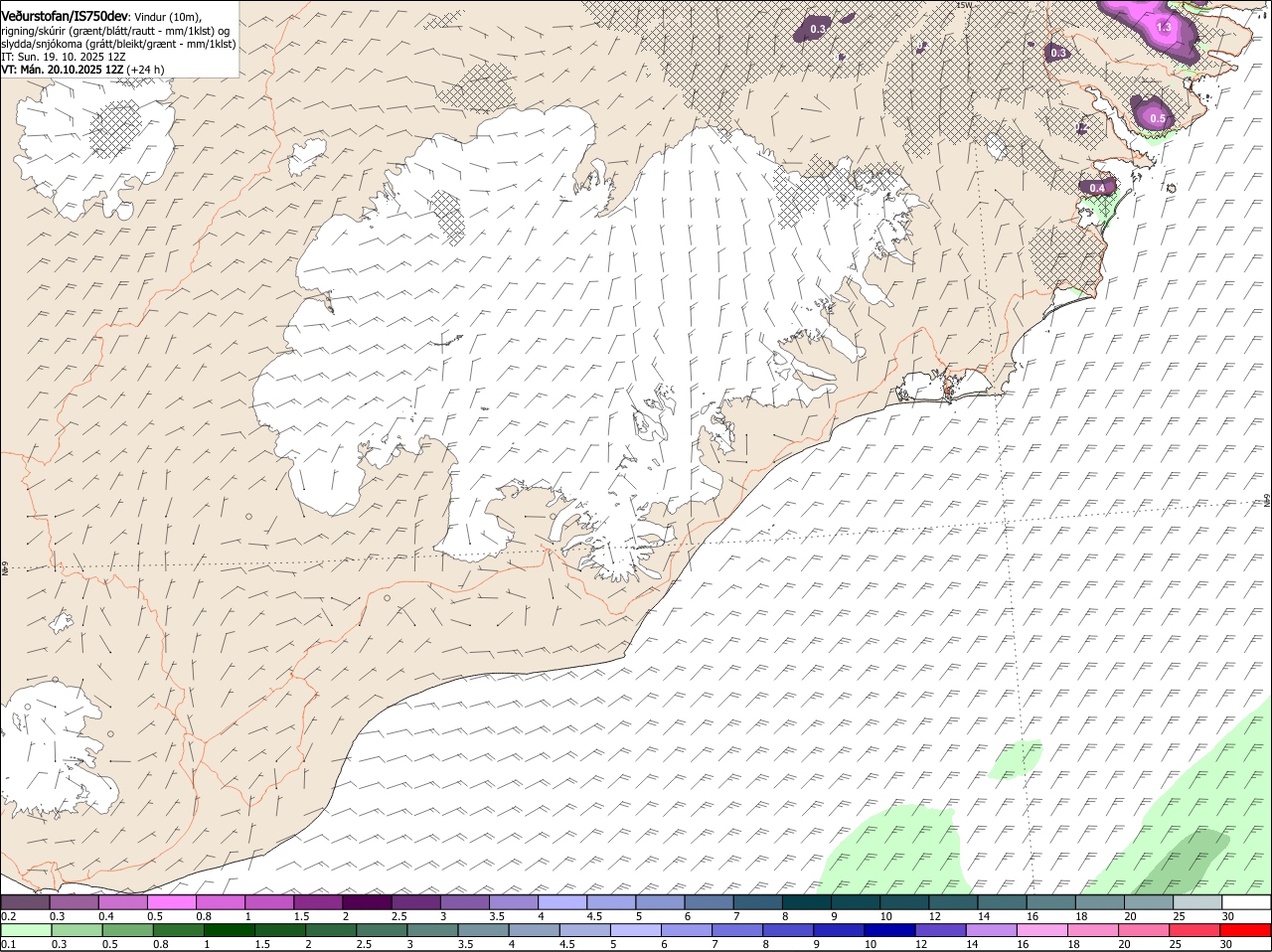Click the small red marker on the southeast coast

click(x=948, y=392)
